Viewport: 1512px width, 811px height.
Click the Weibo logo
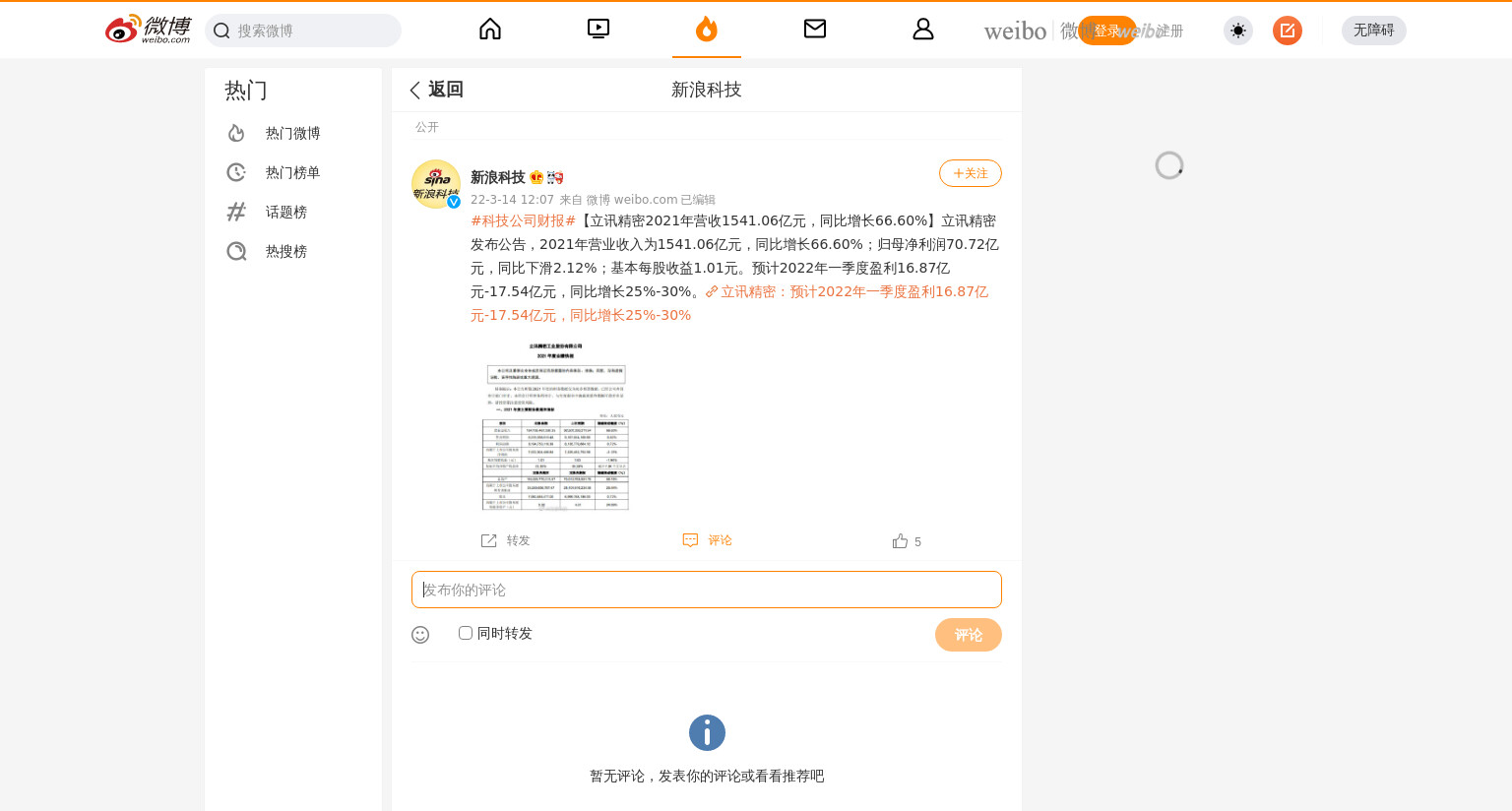coord(148,30)
